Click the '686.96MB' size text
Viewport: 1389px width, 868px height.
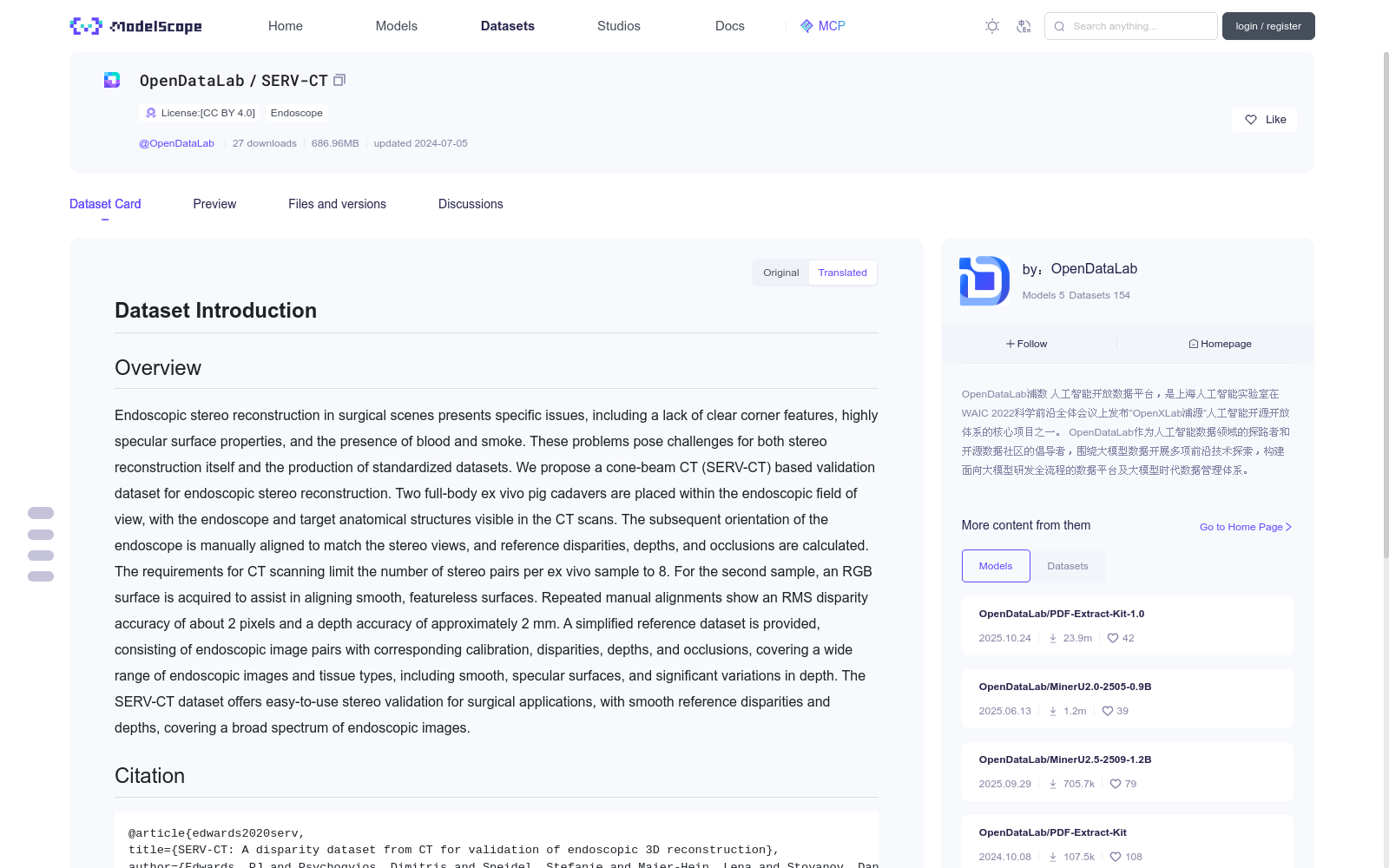[335, 143]
